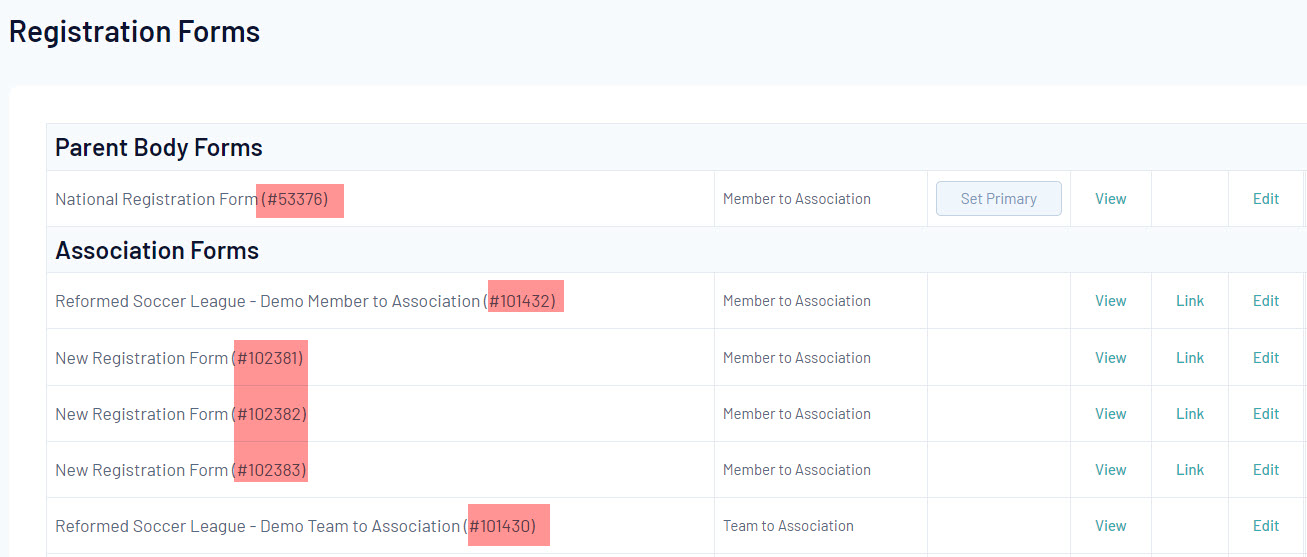
Task: Get the Link for form #102382
Action: (1189, 414)
